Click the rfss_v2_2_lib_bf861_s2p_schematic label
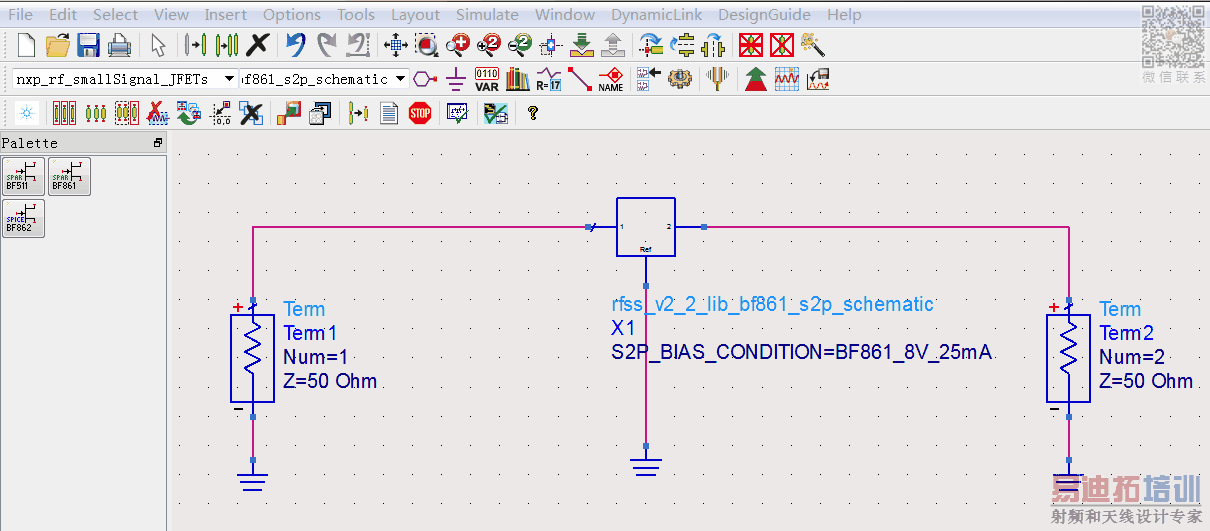This screenshot has width=1210, height=531. tap(773, 304)
